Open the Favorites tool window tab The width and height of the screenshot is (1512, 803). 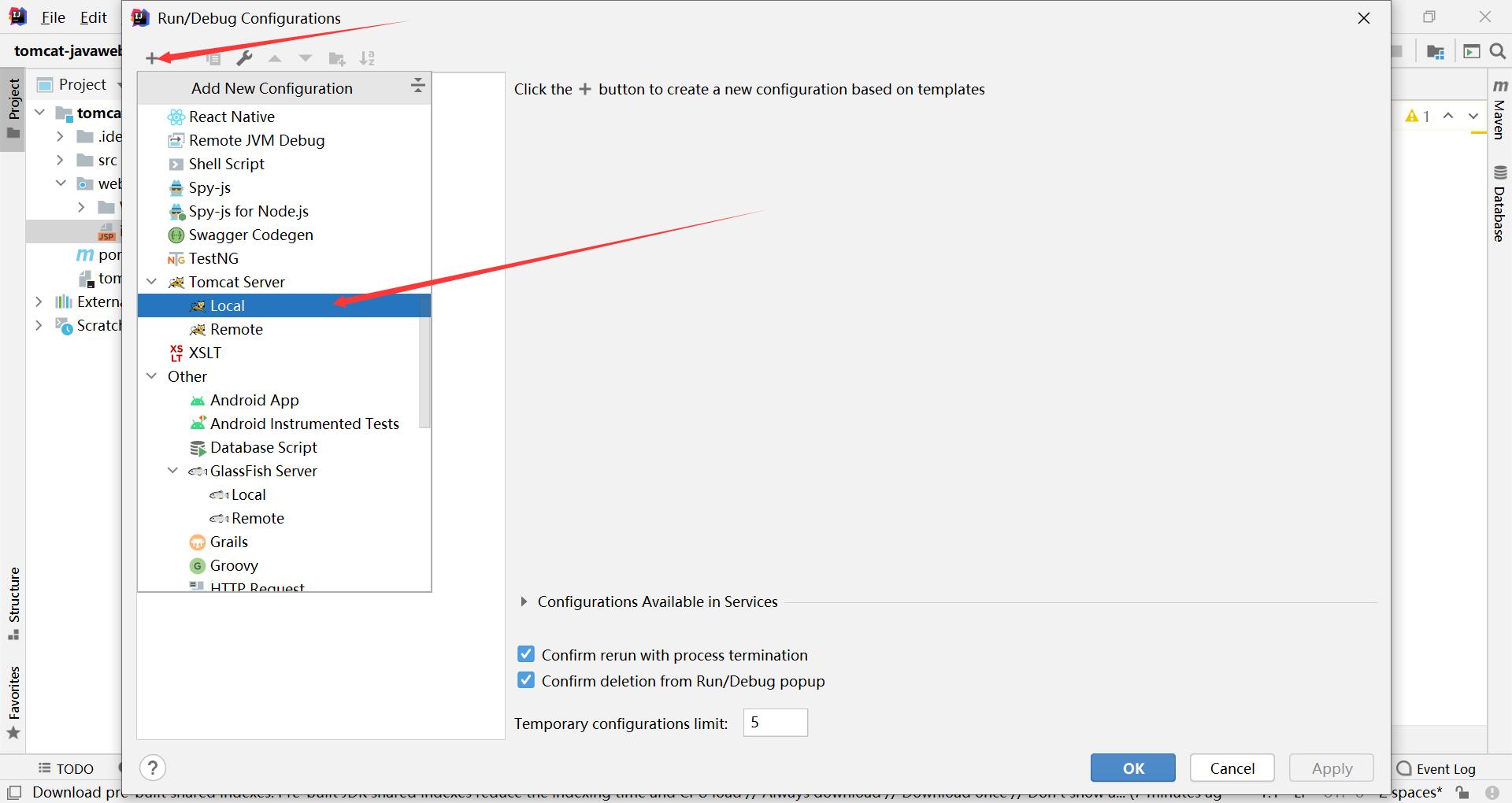(13, 702)
